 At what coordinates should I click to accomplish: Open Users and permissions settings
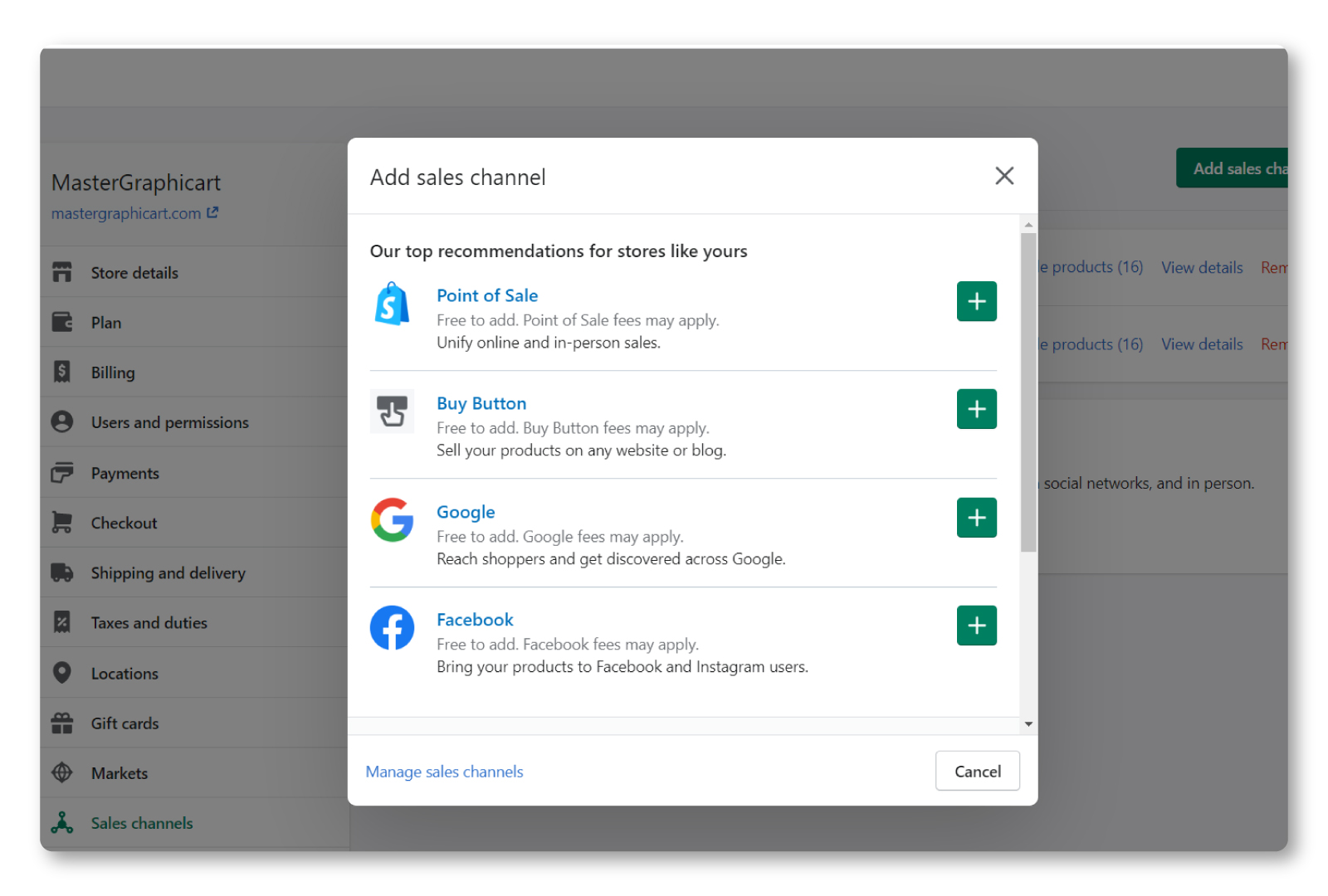[x=194, y=421]
